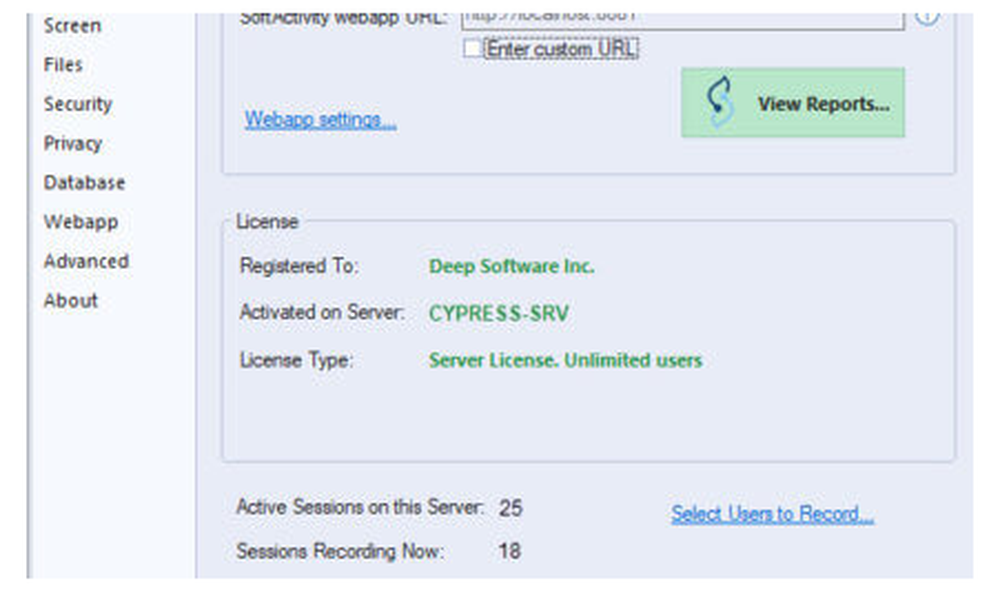Open the Screen settings section
This screenshot has width=1000, height=594.
72,26
